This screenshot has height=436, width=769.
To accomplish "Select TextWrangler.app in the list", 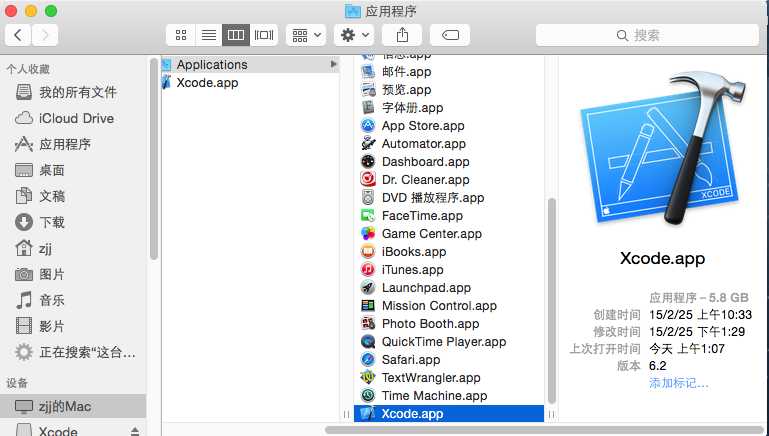I will pos(449,377).
